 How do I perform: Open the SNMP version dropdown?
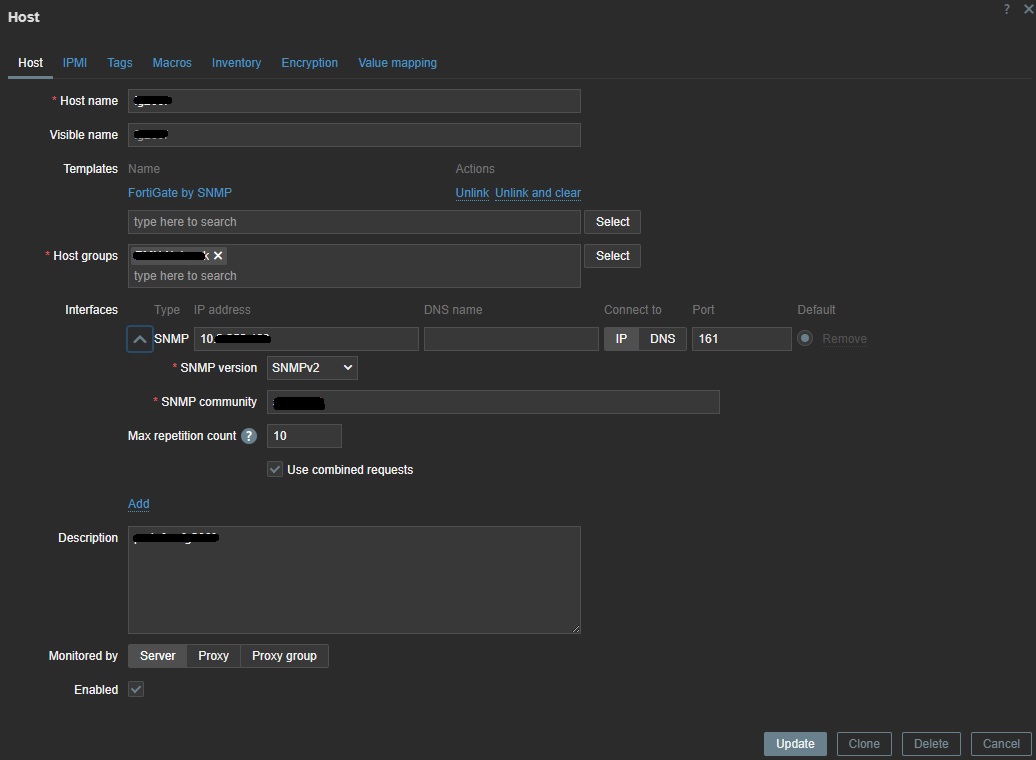tap(312, 368)
